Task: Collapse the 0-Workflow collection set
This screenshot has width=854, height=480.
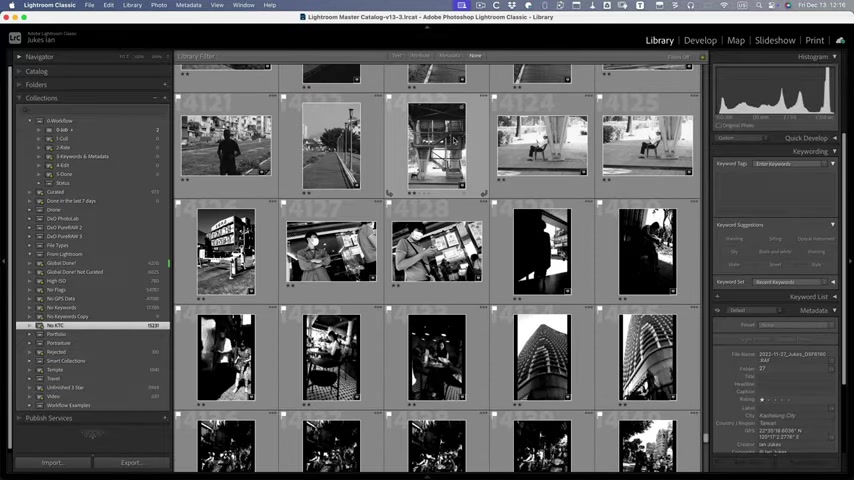Action: pos(29,121)
